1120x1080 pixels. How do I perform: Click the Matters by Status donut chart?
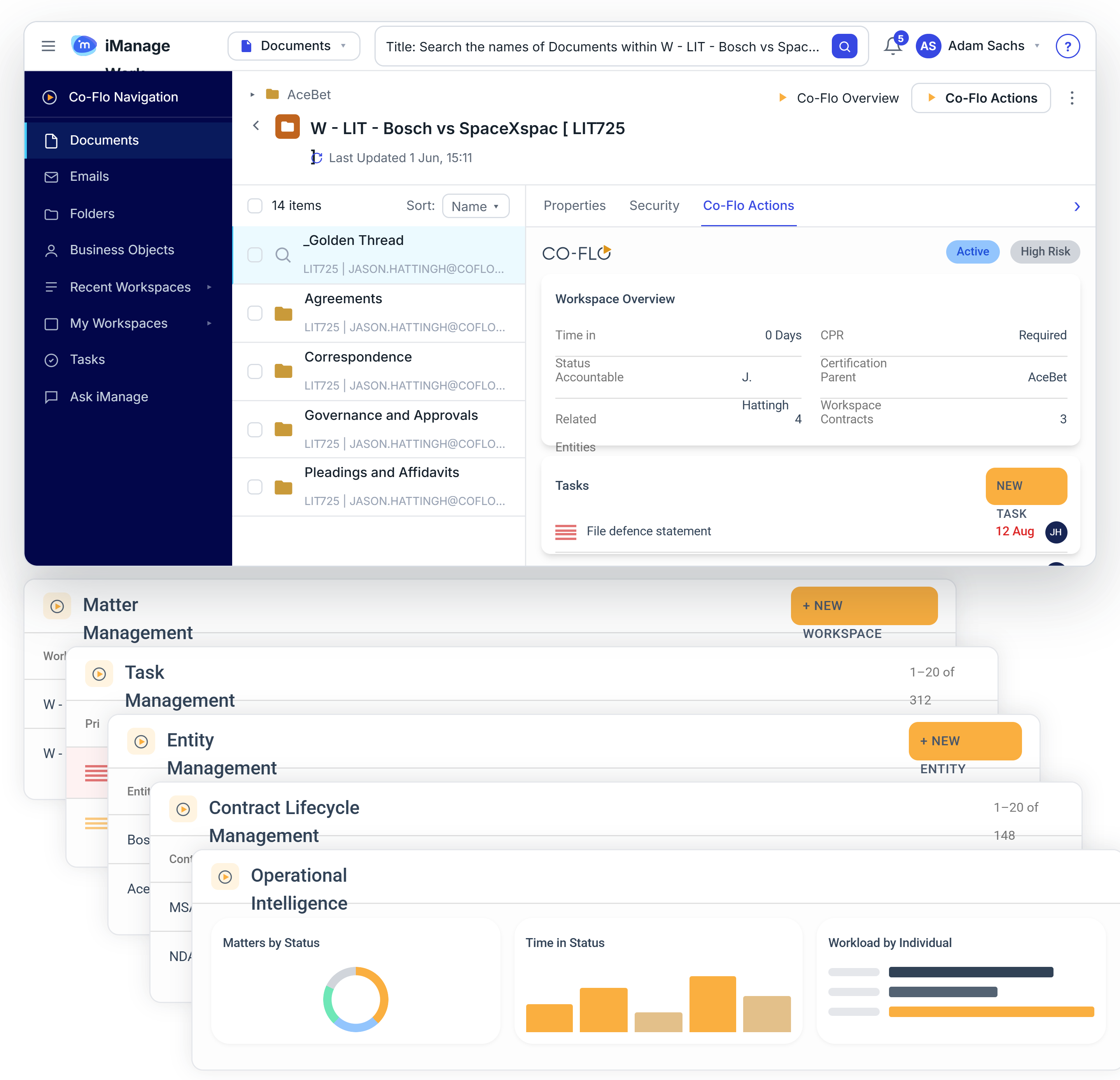356,1000
